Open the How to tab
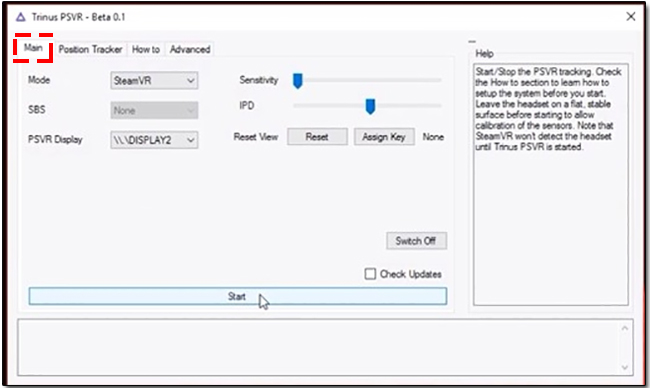Image resolution: width=650 pixels, height=388 pixels. click(146, 49)
